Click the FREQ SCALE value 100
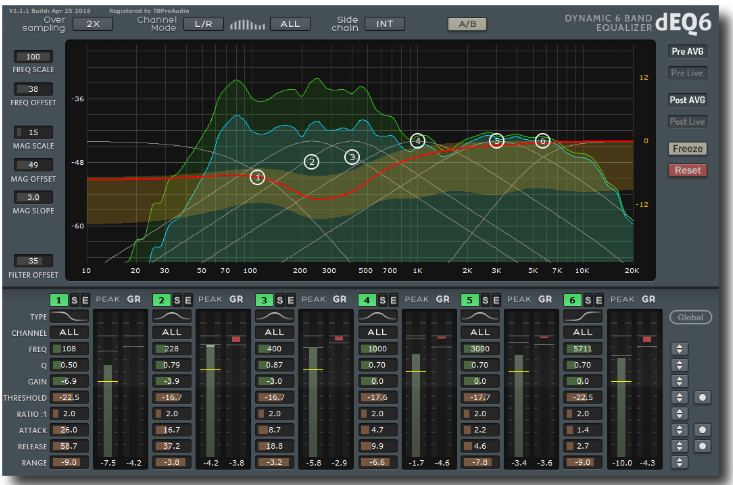Screen dimensions: 733x485 (33, 57)
